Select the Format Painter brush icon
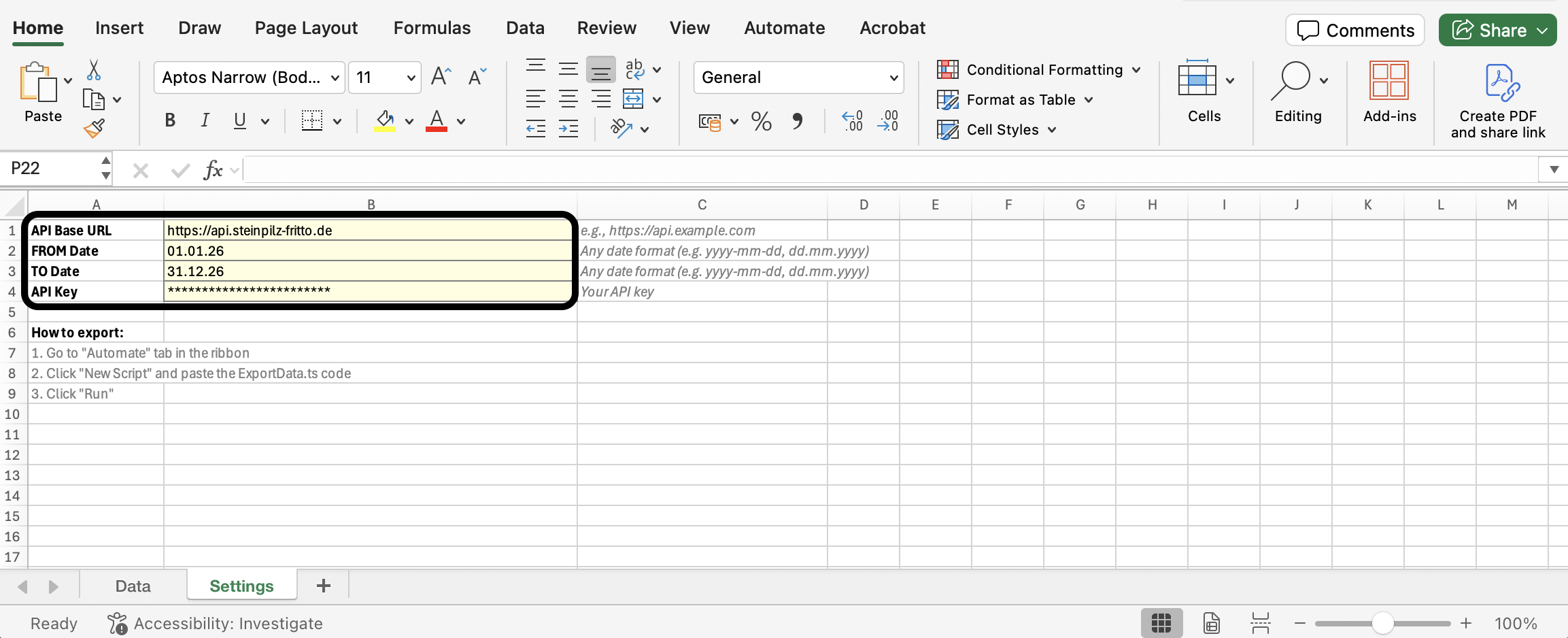This screenshot has width=1568, height=638. [94, 129]
